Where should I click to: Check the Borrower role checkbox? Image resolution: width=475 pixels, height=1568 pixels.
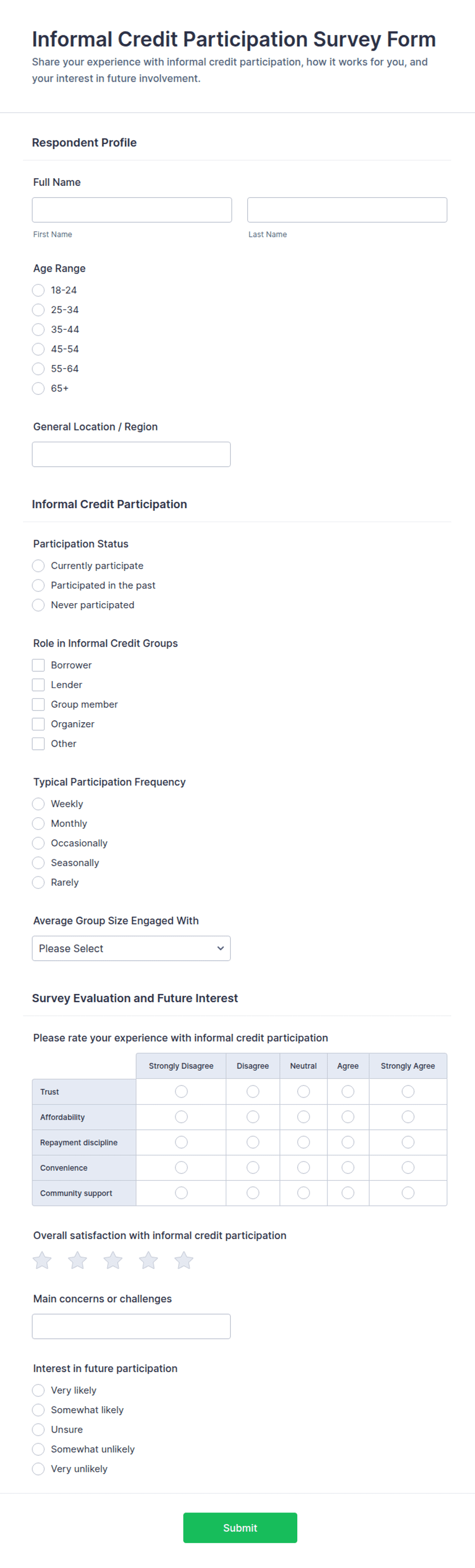pyautogui.click(x=38, y=666)
